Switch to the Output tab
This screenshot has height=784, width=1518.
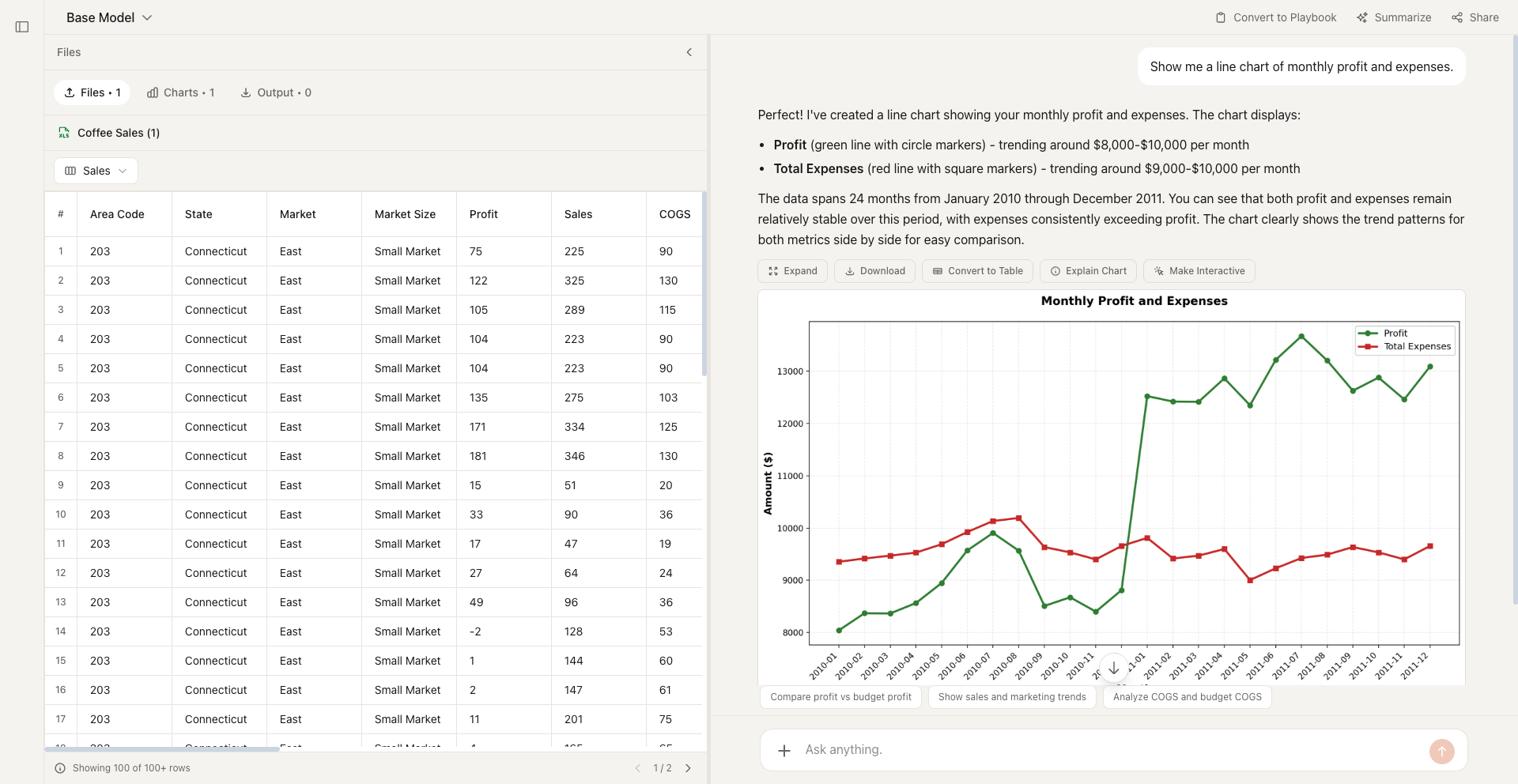point(276,92)
